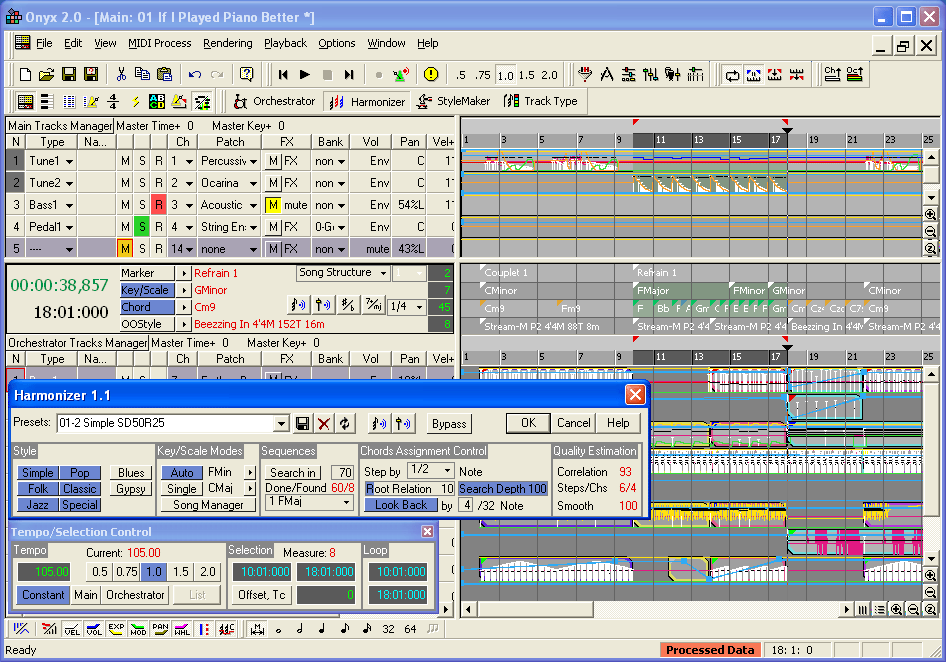Click the Look Back button
946x662 pixels.
tap(401, 505)
